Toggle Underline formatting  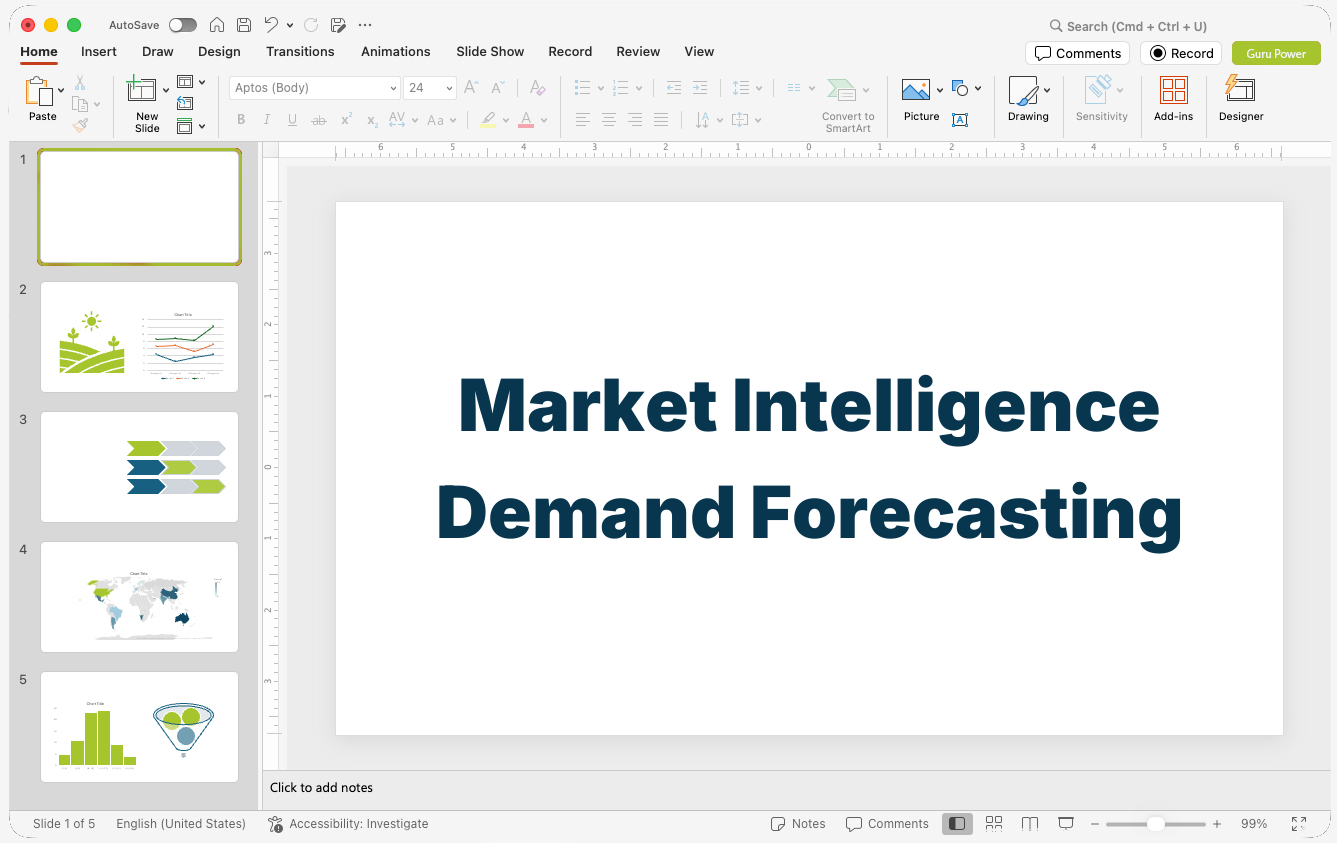(293, 120)
